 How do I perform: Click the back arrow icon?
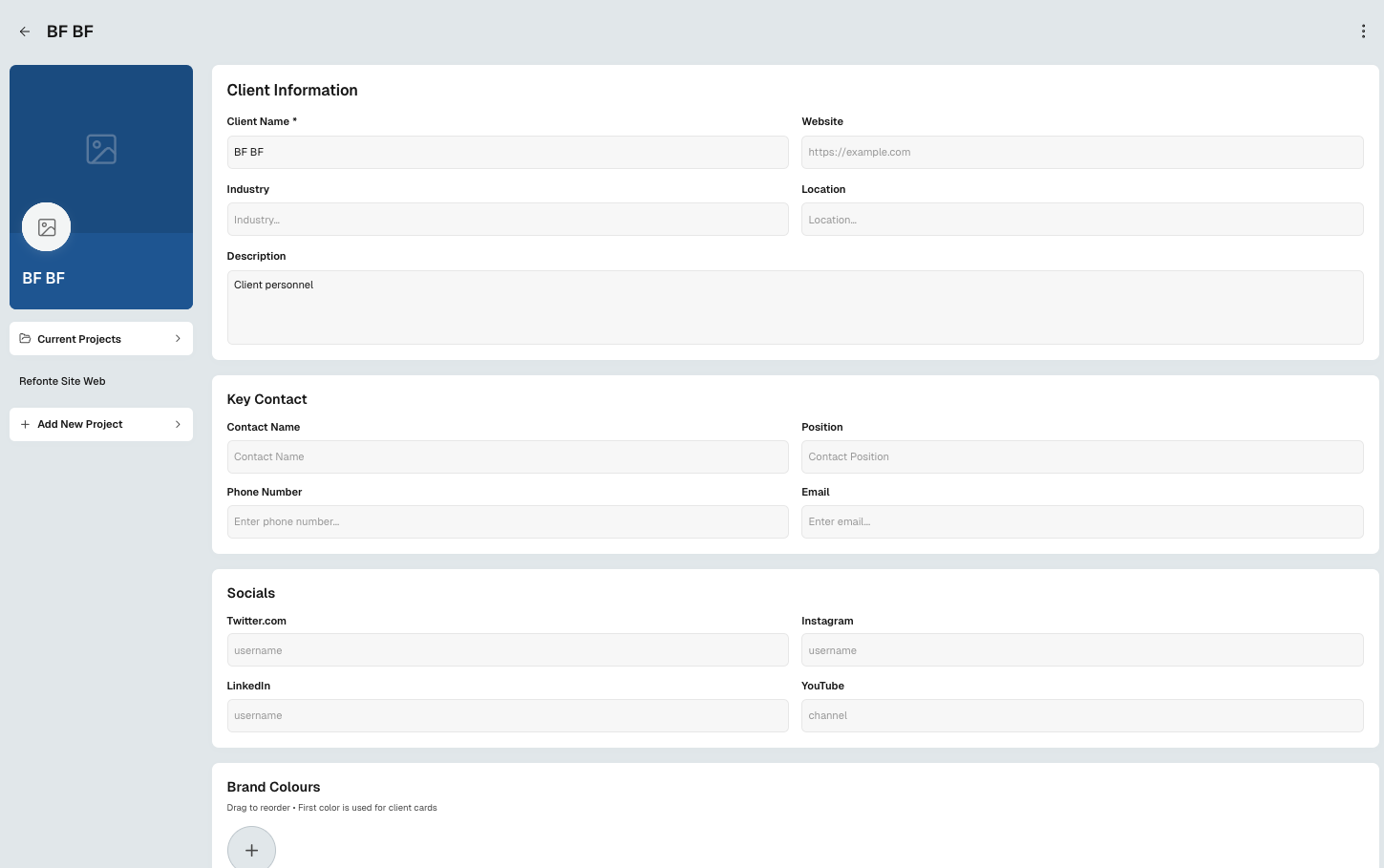click(25, 32)
